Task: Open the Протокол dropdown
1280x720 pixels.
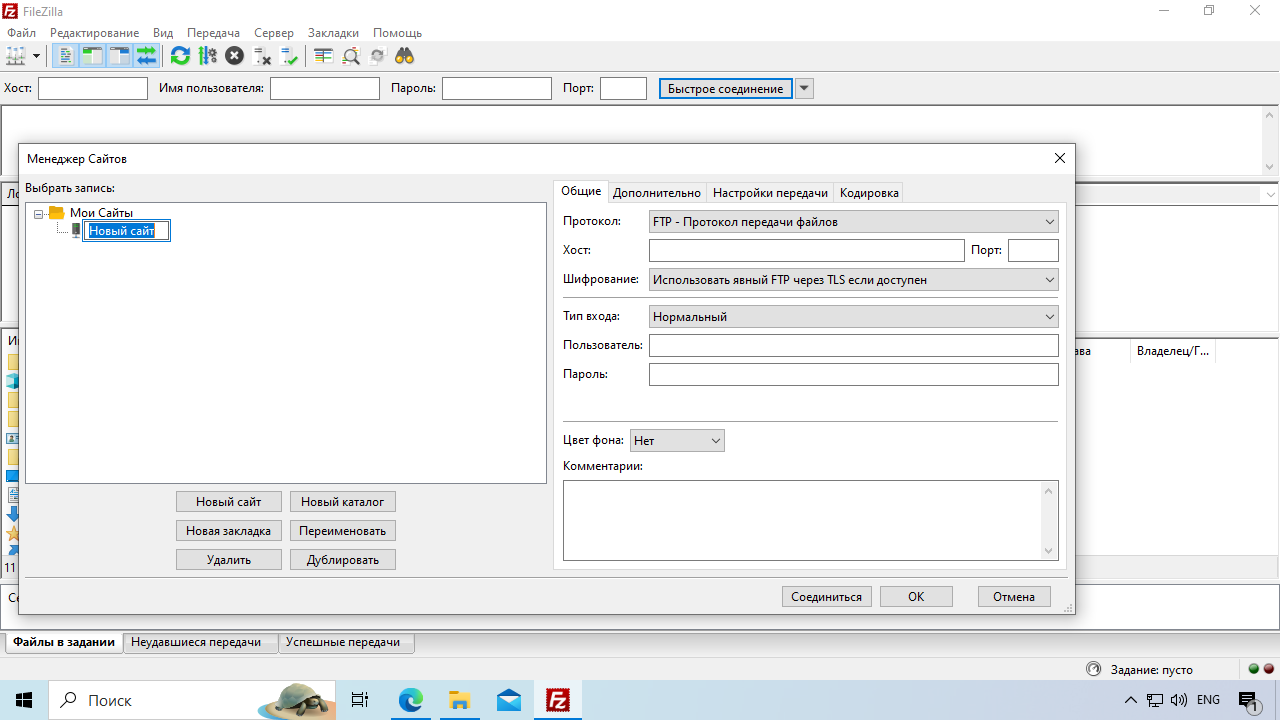Action: coord(853,222)
